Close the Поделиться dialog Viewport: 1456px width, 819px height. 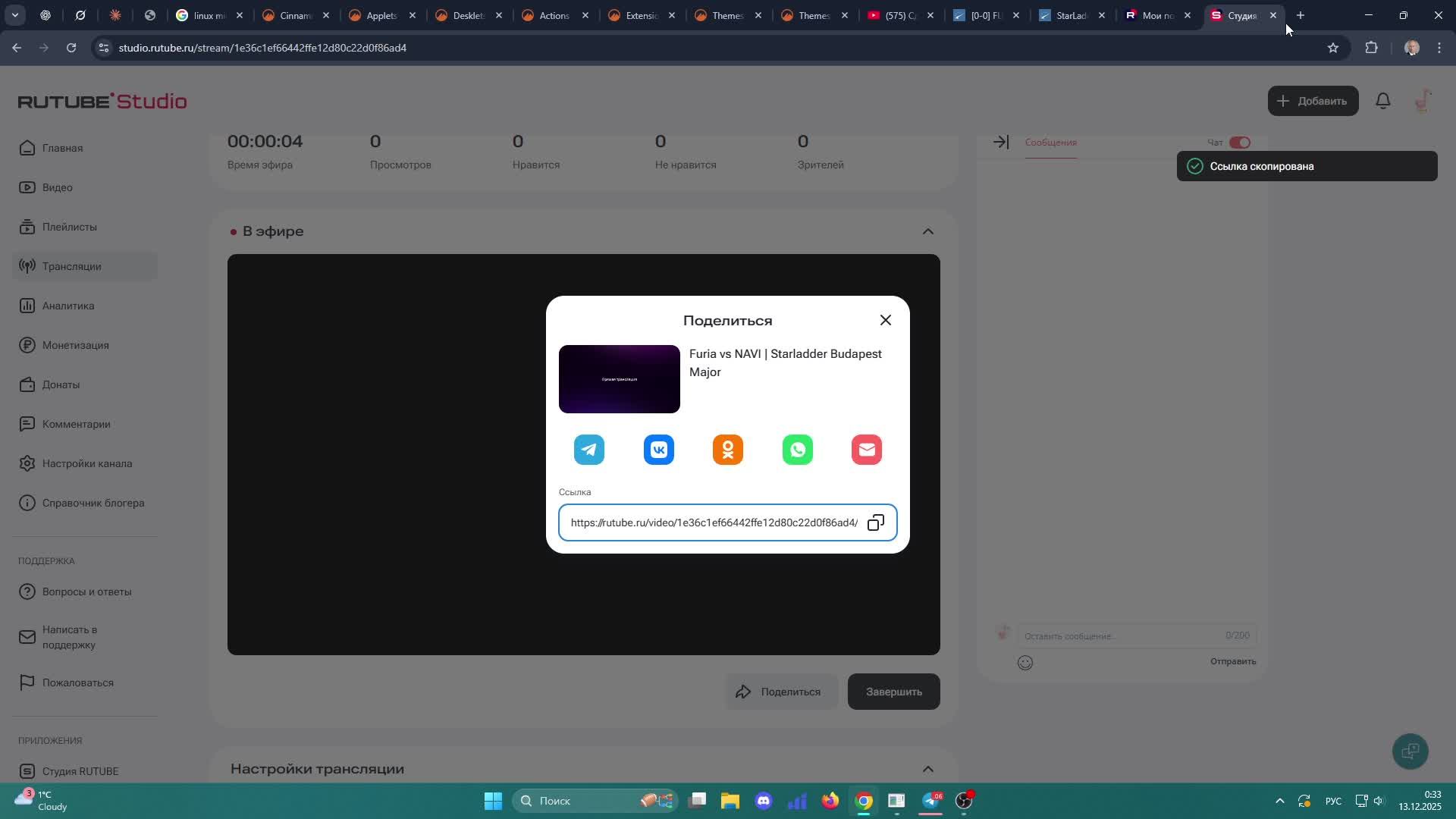point(885,320)
